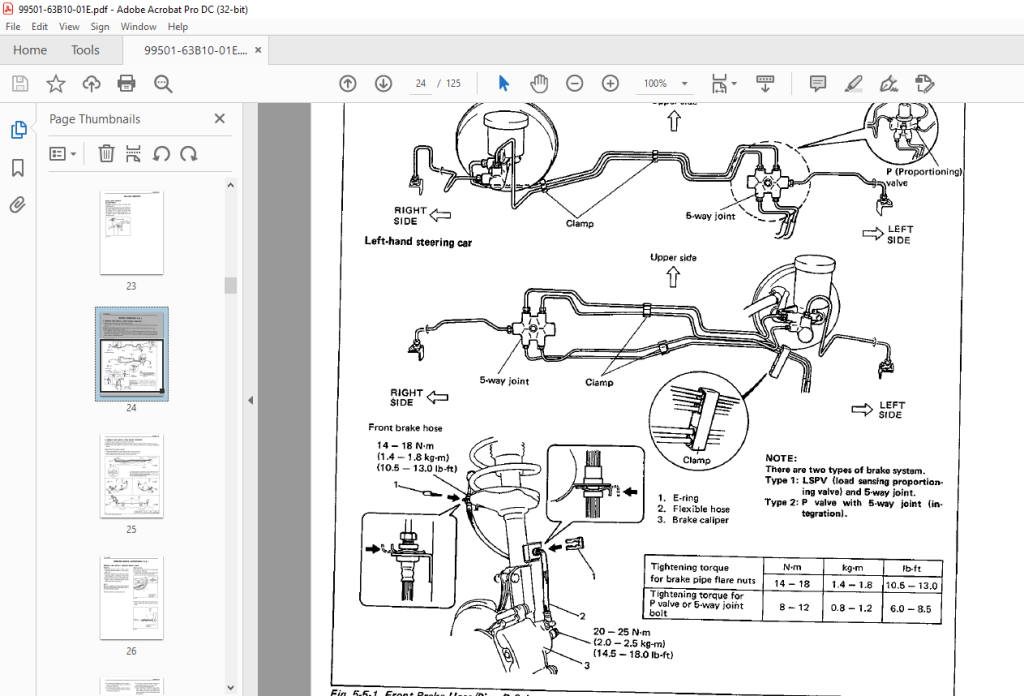This screenshot has width=1024, height=696.
Task: Go to the previous page with the up arrow
Action: 347,84
